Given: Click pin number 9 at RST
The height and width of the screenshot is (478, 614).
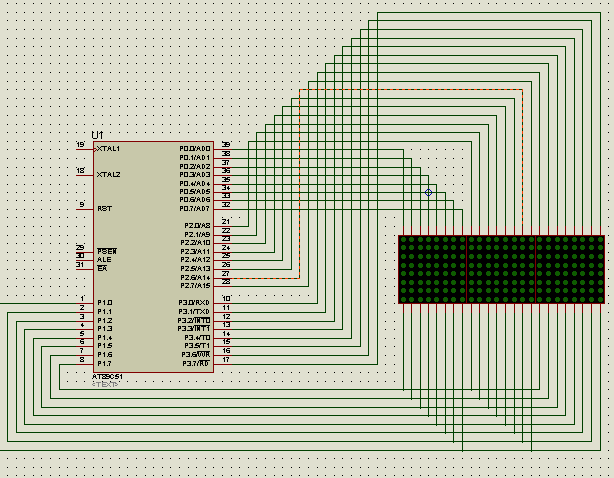Looking at the screenshot, I should [82, 205].
